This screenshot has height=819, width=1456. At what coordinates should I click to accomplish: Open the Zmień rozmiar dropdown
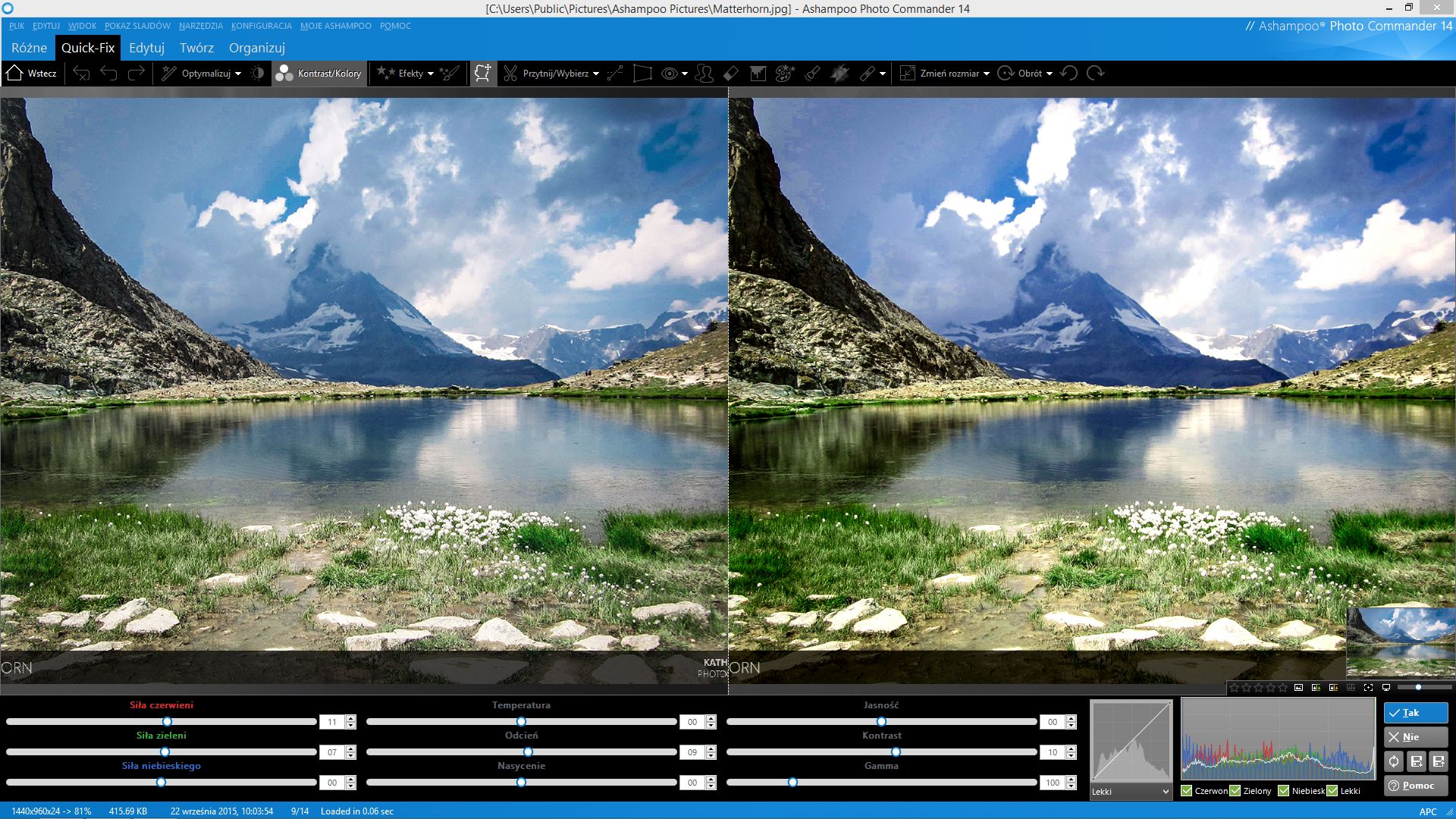tap(986, 74)
